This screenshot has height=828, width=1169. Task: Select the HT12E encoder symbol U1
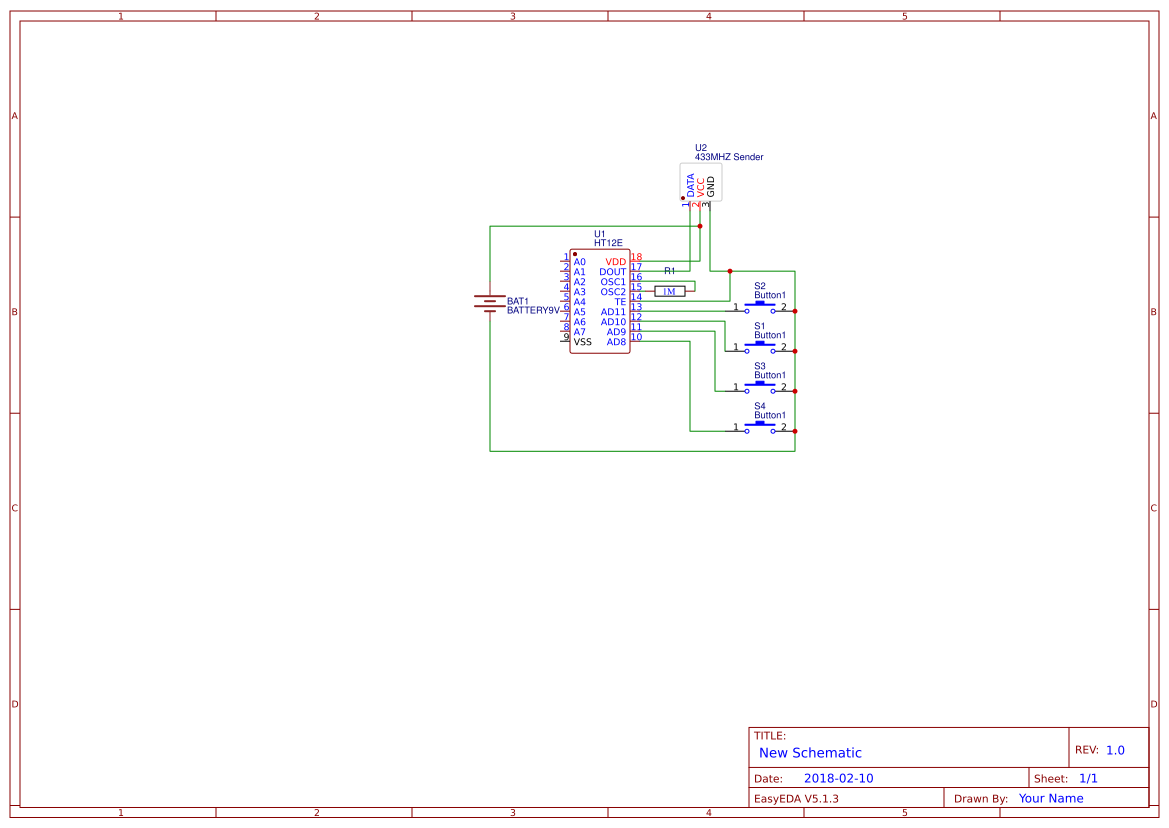click(x=599, y=300)
